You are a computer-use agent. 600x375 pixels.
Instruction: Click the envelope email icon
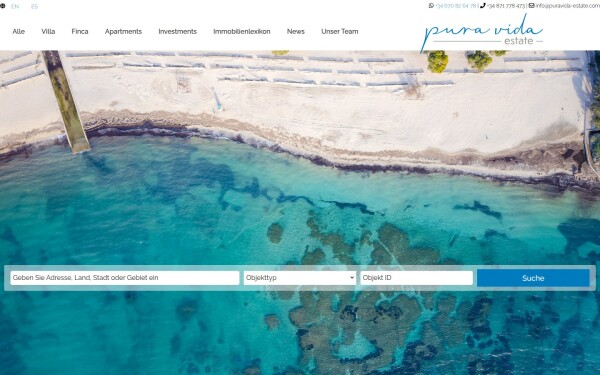[532, 6]
